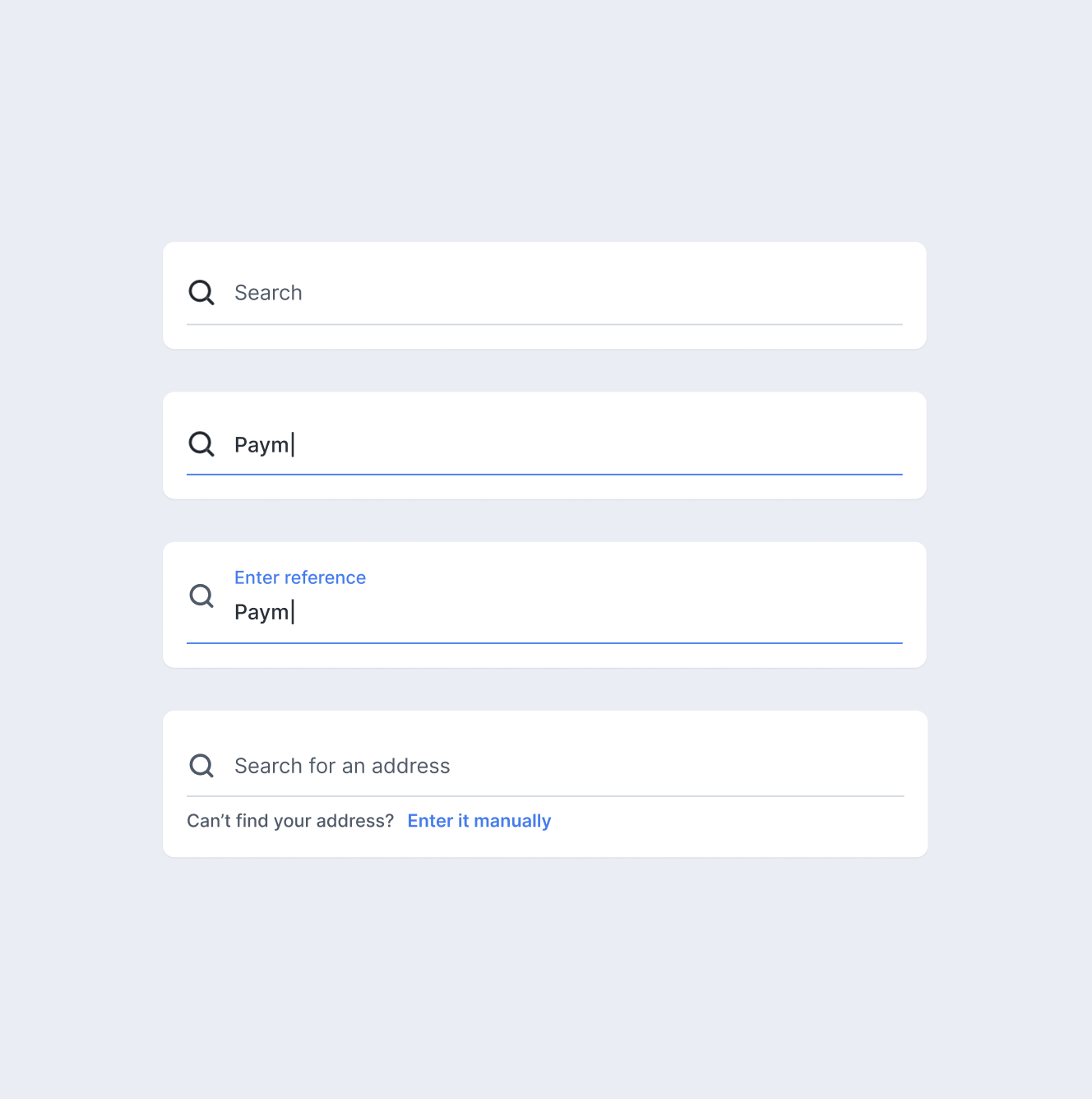Click the blank space right of "Enter it manually"
1092x1099 pixels.
click(724, 821)
